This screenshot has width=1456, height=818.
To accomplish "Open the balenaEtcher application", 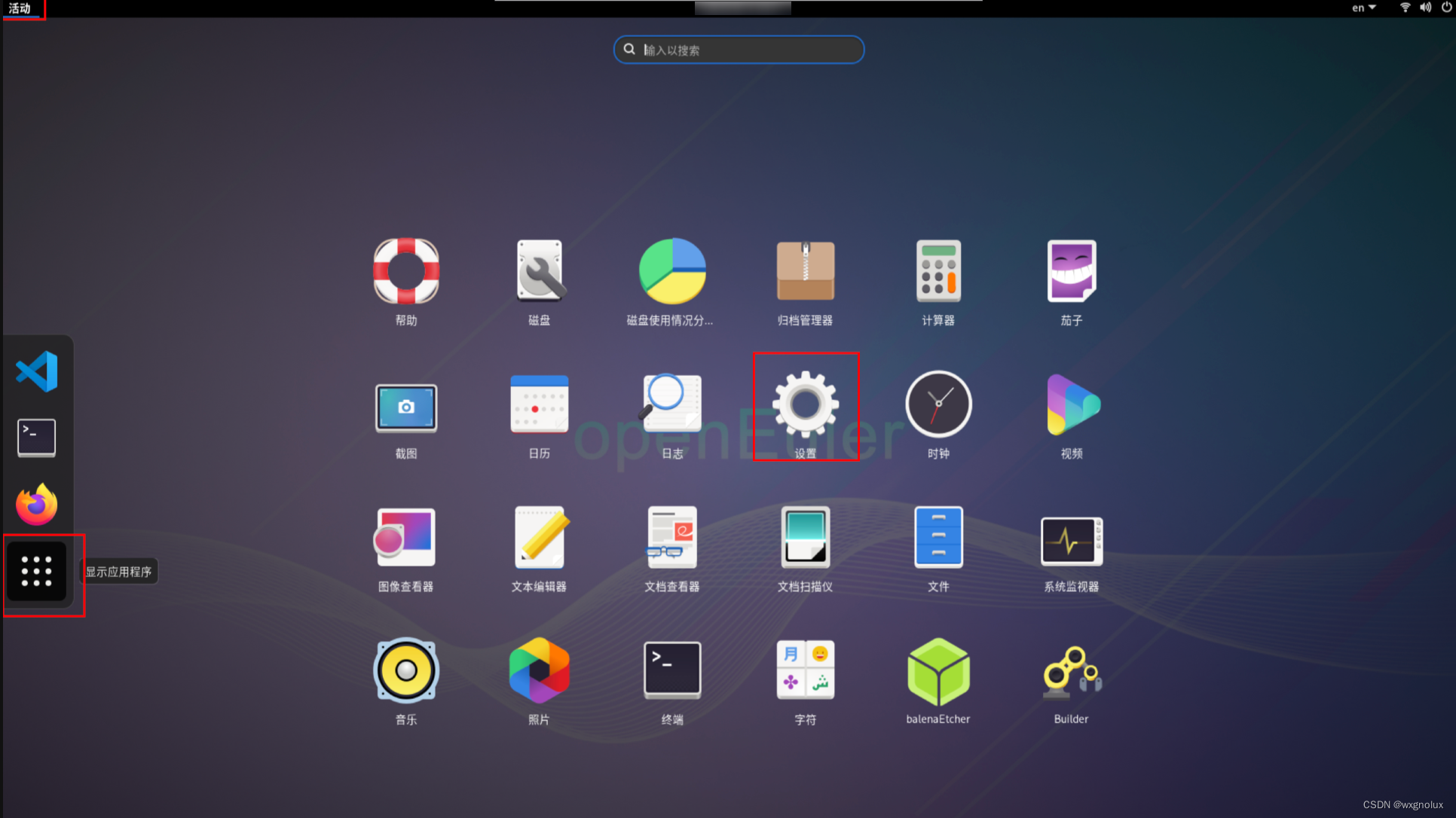I will point(938,670).
